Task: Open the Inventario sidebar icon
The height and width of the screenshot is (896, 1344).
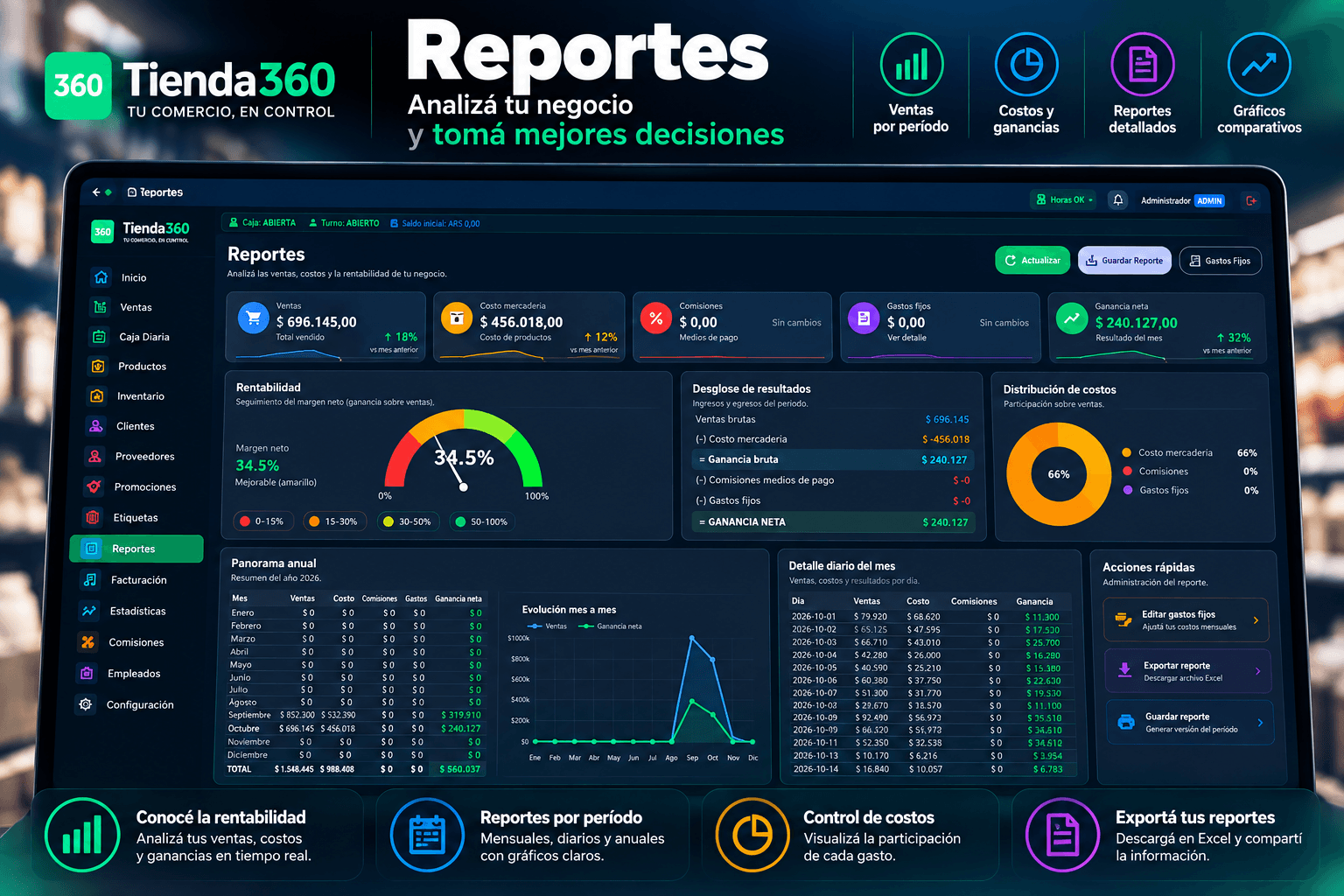Action: point(97,396)
